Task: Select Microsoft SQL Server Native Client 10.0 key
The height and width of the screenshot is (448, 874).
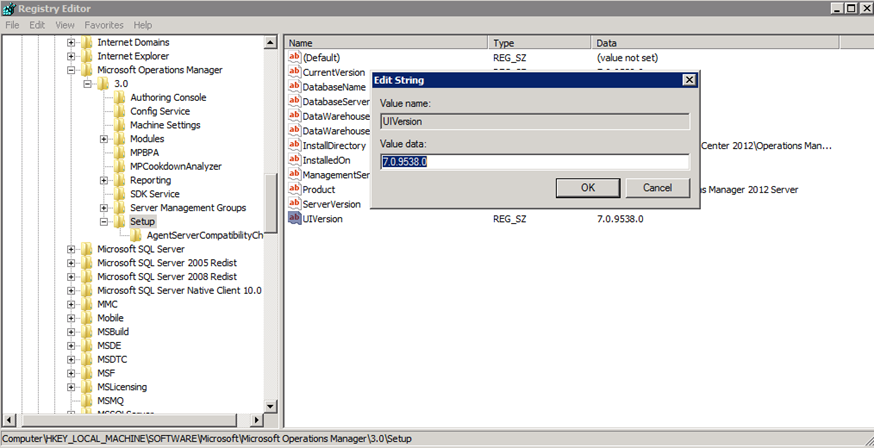Action: point(179,290)
